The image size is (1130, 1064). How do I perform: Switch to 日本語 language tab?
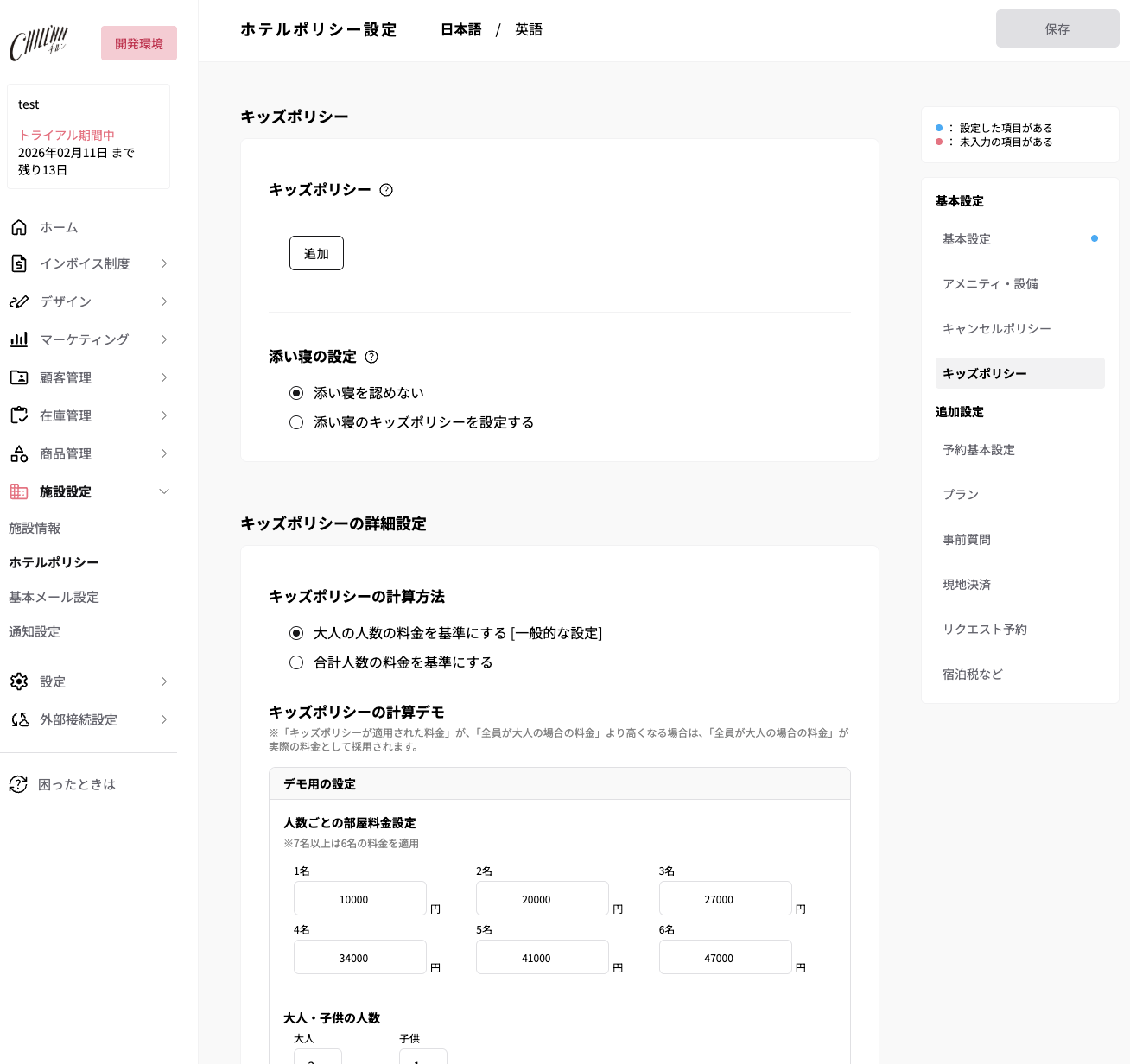(x=460, y=29)
